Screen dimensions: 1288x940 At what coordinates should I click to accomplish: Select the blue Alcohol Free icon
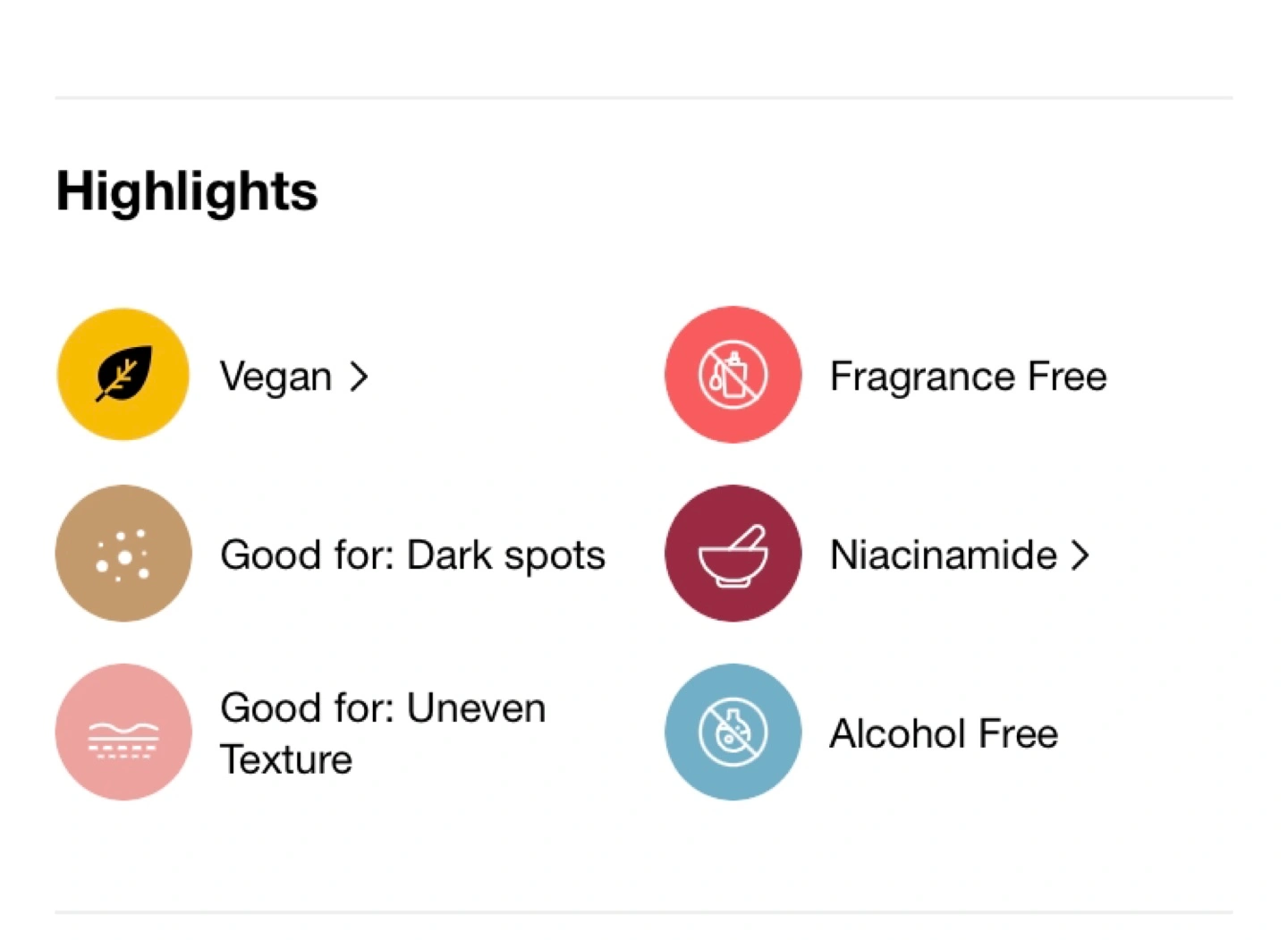point(733,733)
